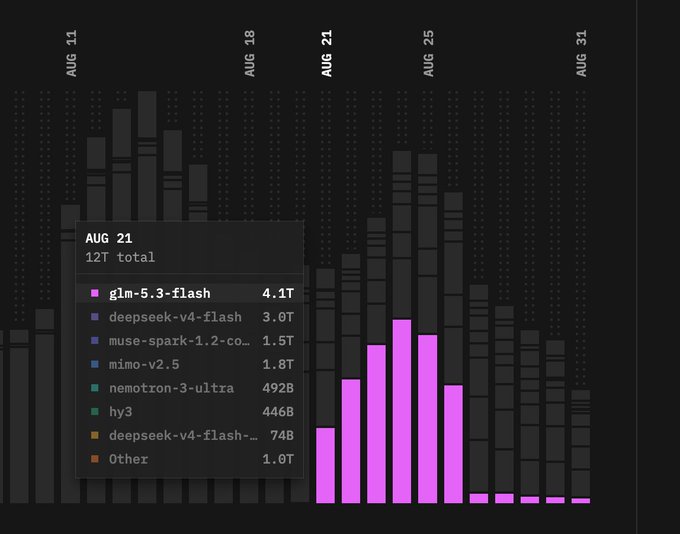This screenshot has width=680, height=534.
Task: Click the yellow deepseek-v4-flash-… swatch
Action: point(95,435)
